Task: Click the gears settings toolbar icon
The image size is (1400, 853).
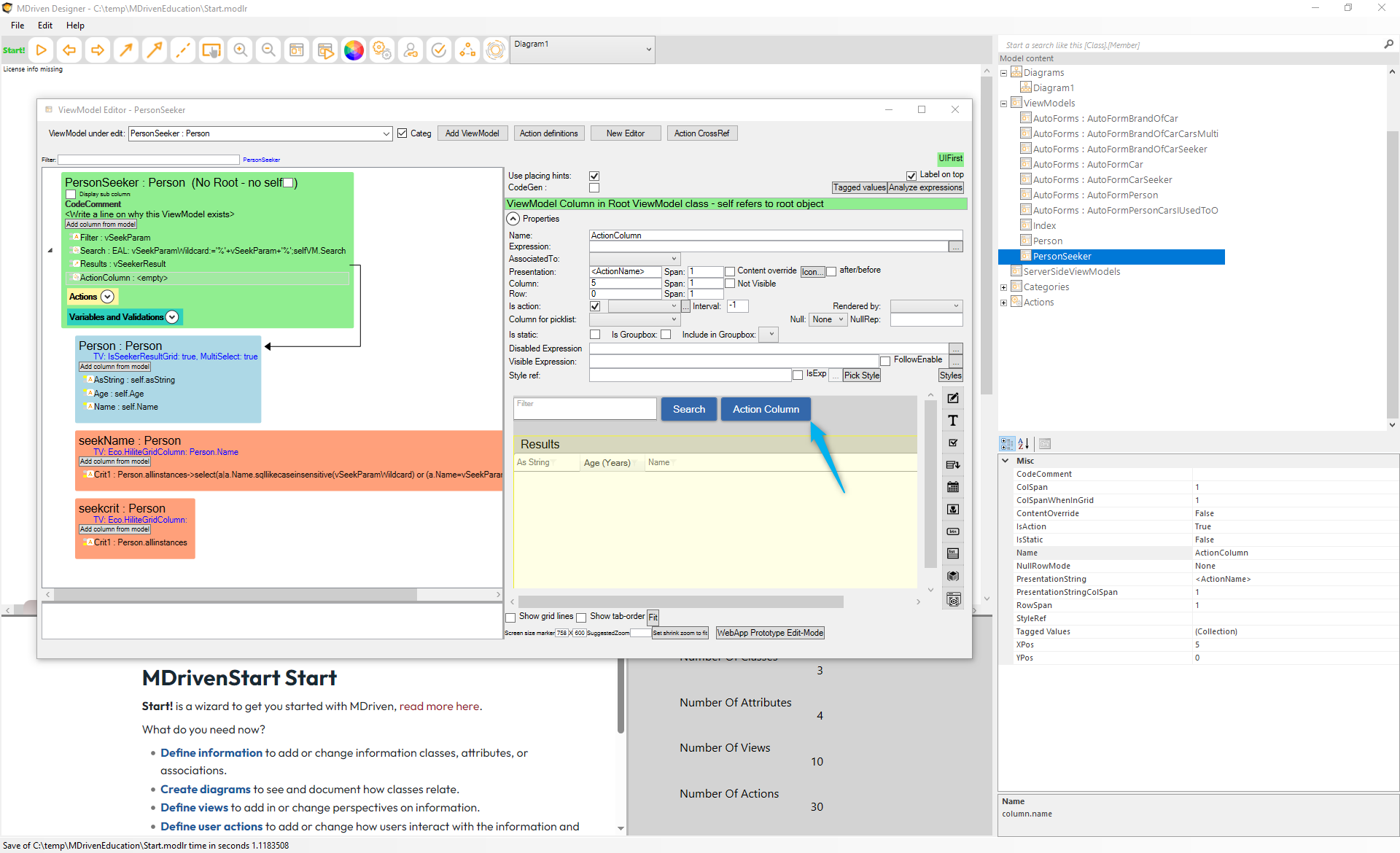Action: [382, 50]
